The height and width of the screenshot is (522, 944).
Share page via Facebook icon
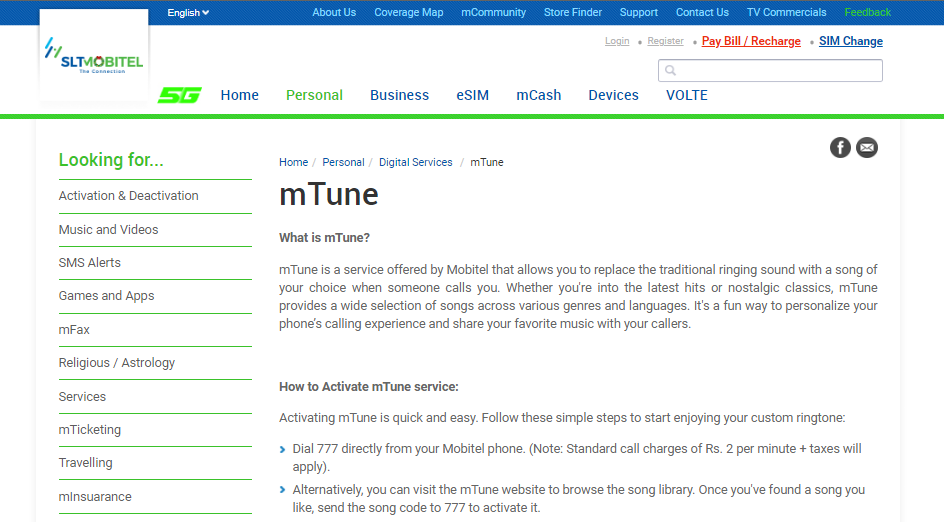point(840,148)
